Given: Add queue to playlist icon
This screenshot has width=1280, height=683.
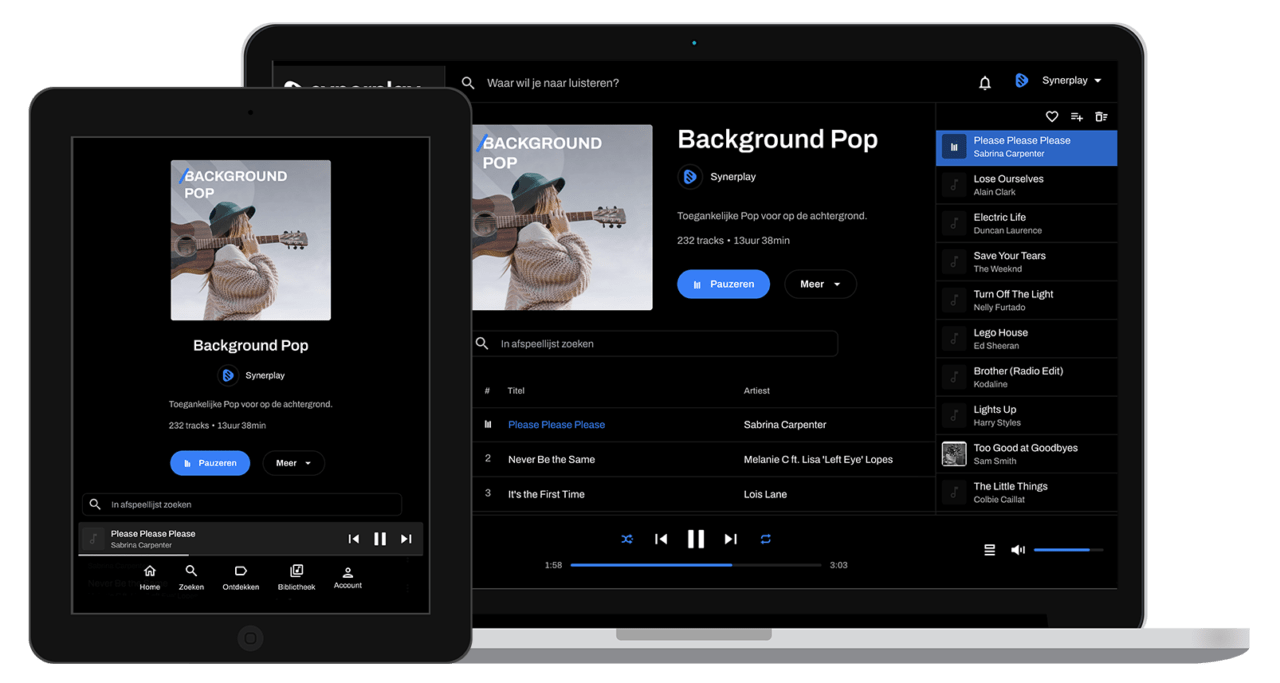Looking at the screenshot, I should 1077,117.
